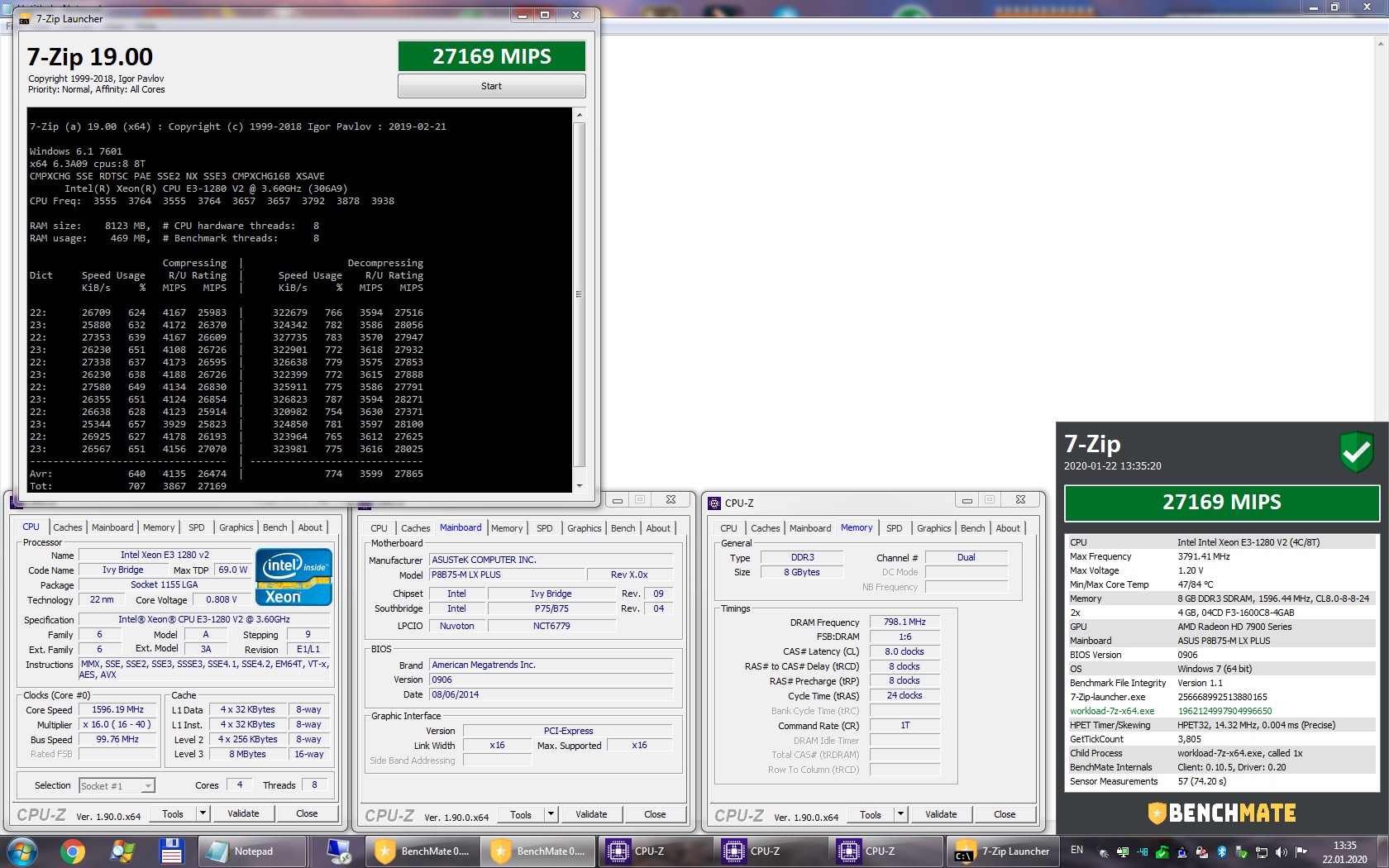
Task: Open the Bench tab in CPU-Z CPU window
Action: pyautogui.click(x=275, y=527)
